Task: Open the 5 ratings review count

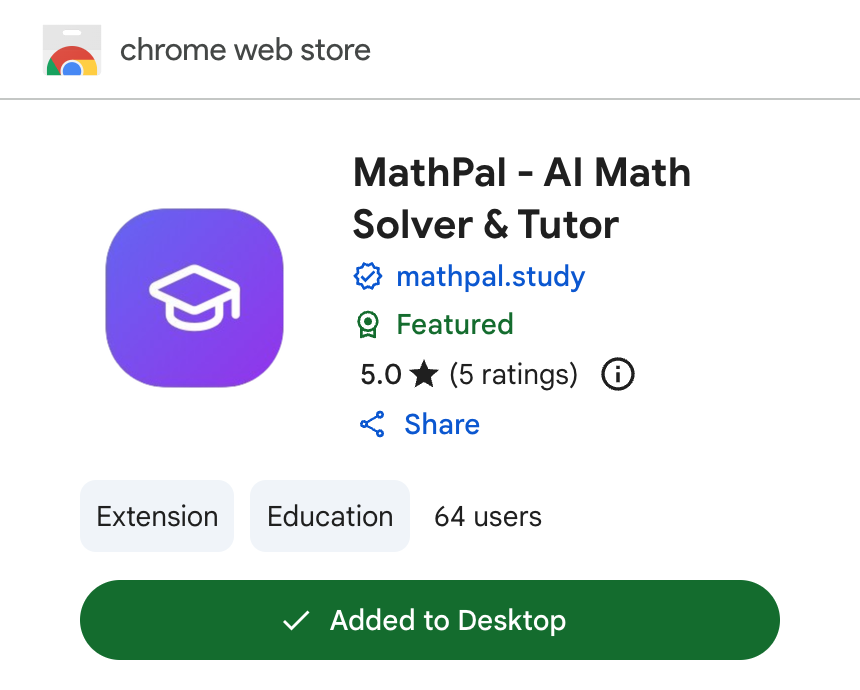Action: pos(513,375)
